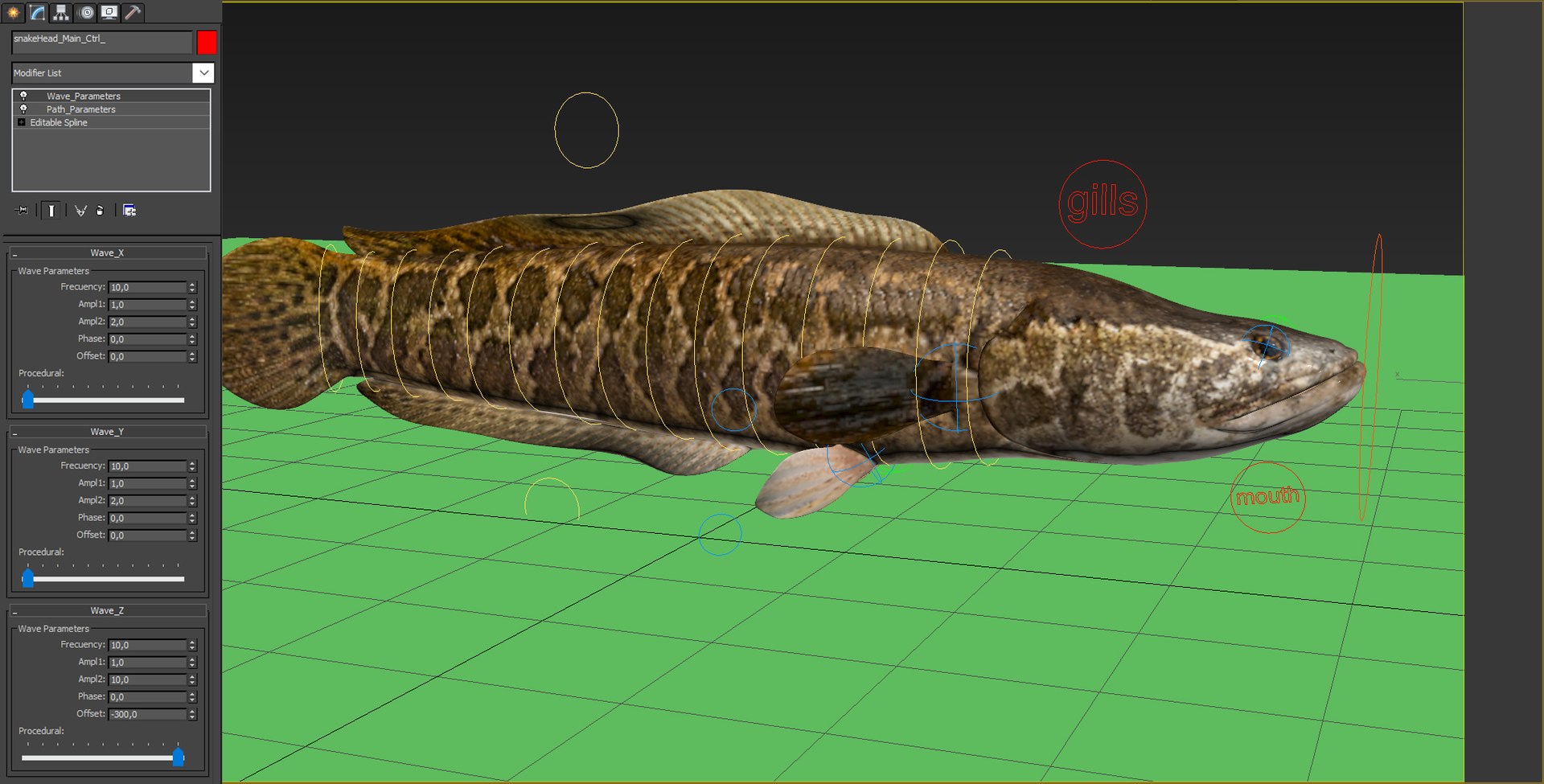This screenshot has height=784, width=1544.
Task: Click the Wave_Y Procedural slider handle
Action: 28,577
